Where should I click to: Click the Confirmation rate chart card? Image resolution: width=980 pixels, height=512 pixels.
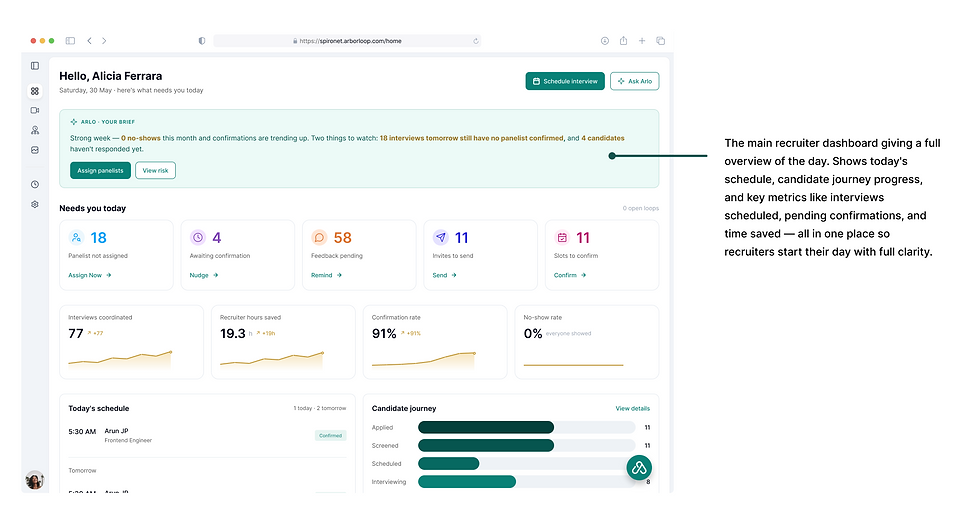pyautogui.click(x=435, y=342)
